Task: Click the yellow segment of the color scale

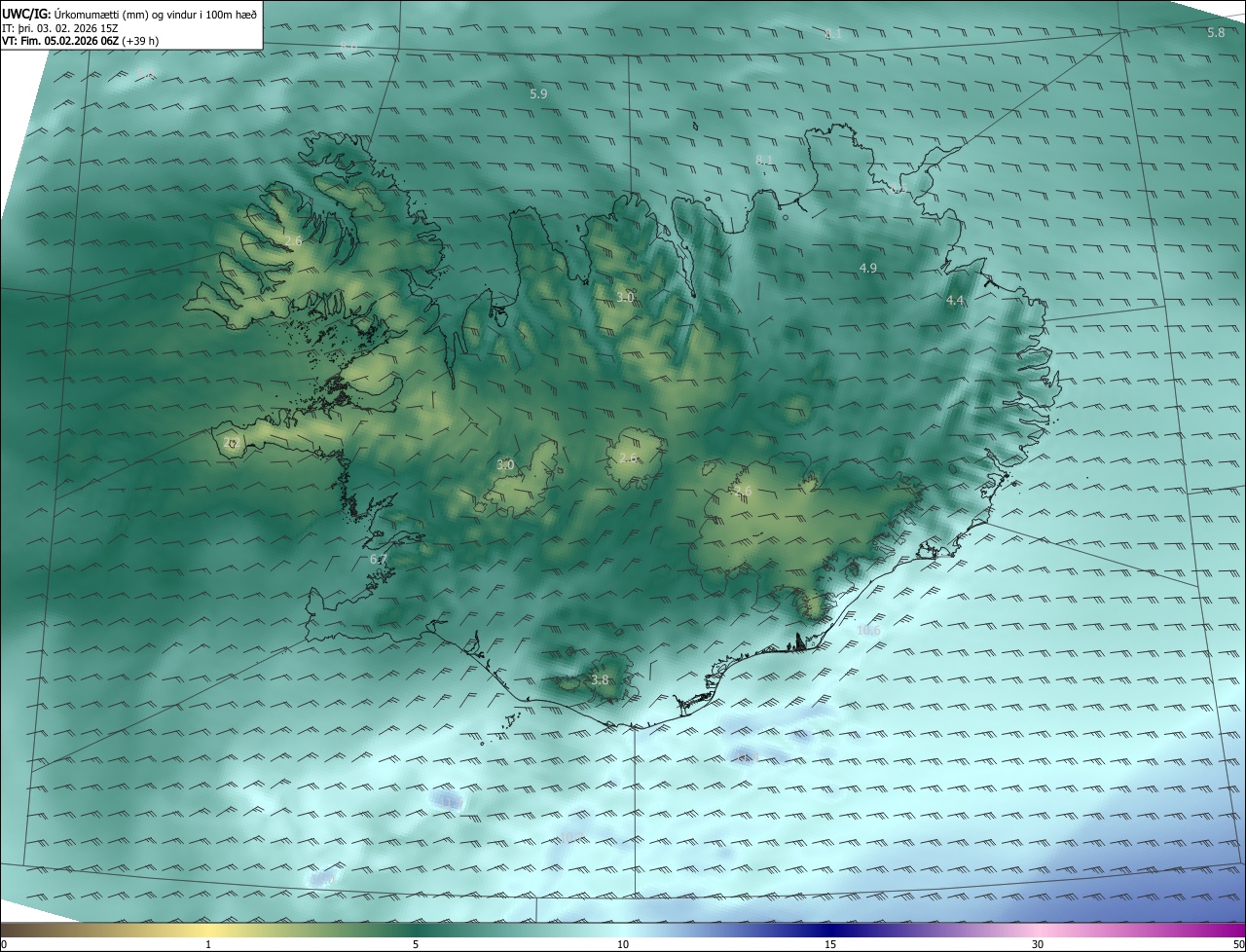Action: [209, 930]
